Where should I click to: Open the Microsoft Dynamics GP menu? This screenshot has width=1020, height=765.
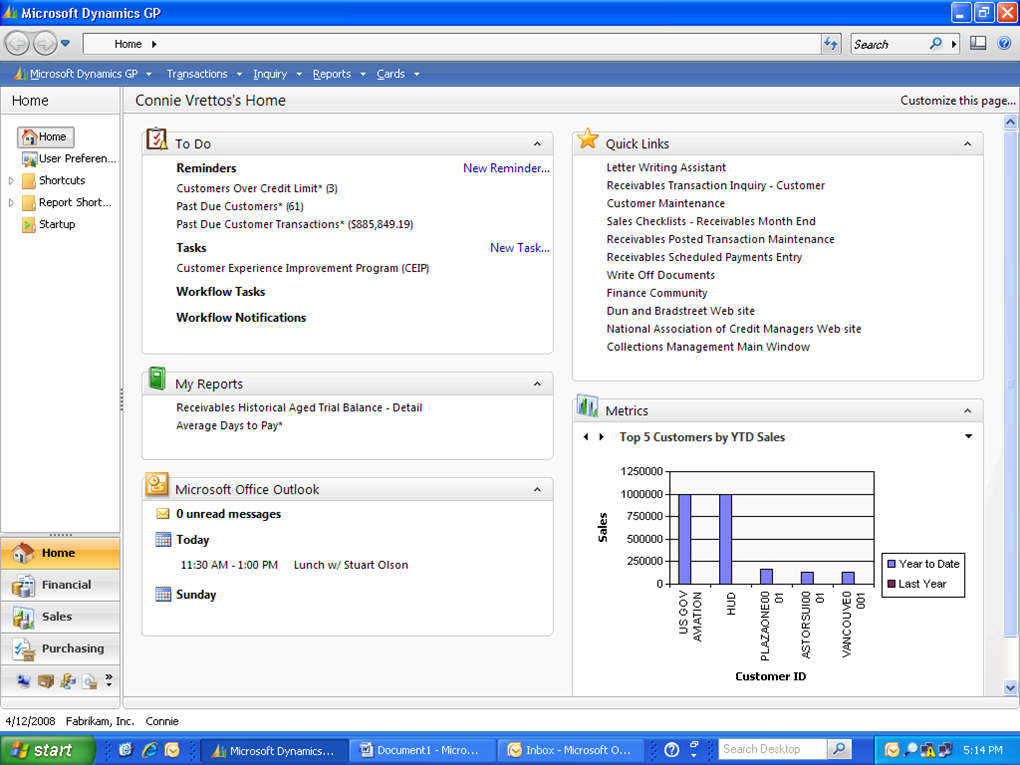click(83, 74)
